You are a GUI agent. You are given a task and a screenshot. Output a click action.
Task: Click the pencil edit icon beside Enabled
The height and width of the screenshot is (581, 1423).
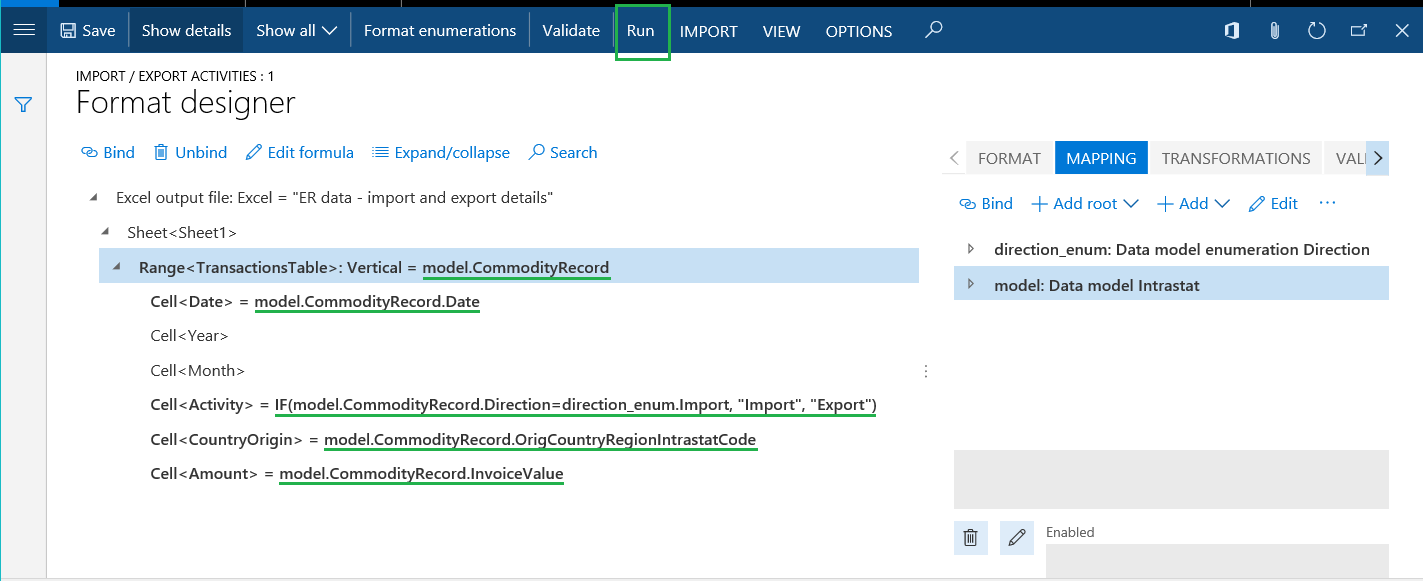point(1017,538)
